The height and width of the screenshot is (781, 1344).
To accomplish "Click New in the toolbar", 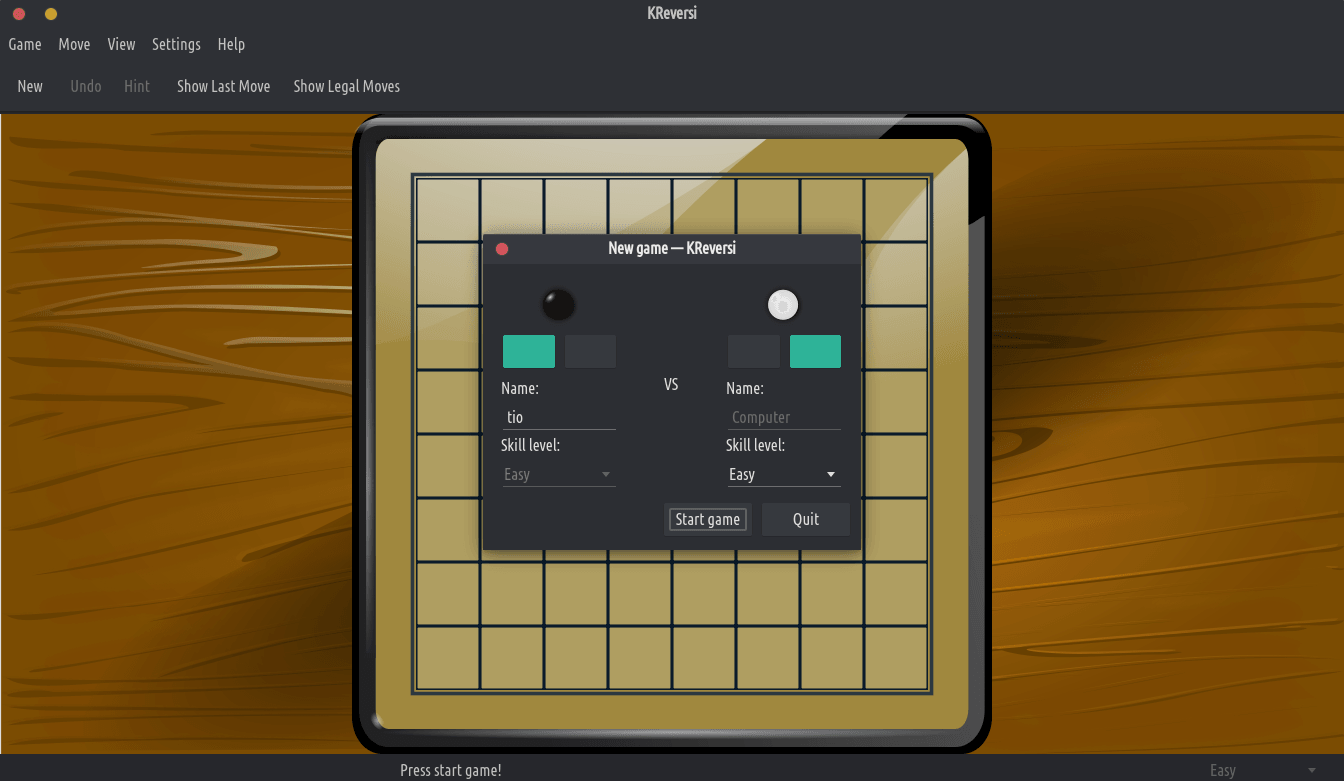I will pyautogui.click(x=30, y=86).
